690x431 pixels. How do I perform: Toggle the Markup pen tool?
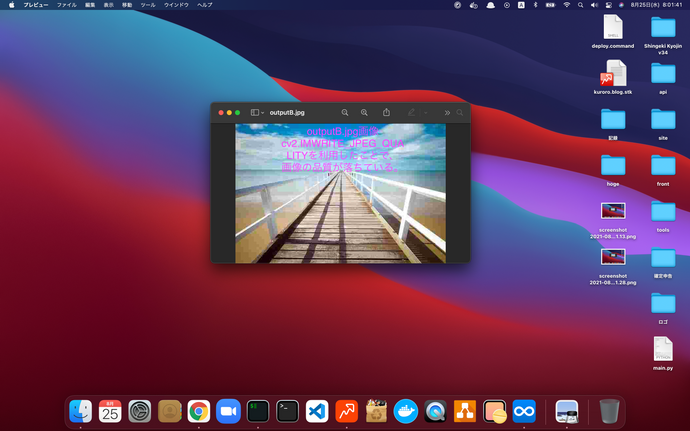click(x=411, y=113)
